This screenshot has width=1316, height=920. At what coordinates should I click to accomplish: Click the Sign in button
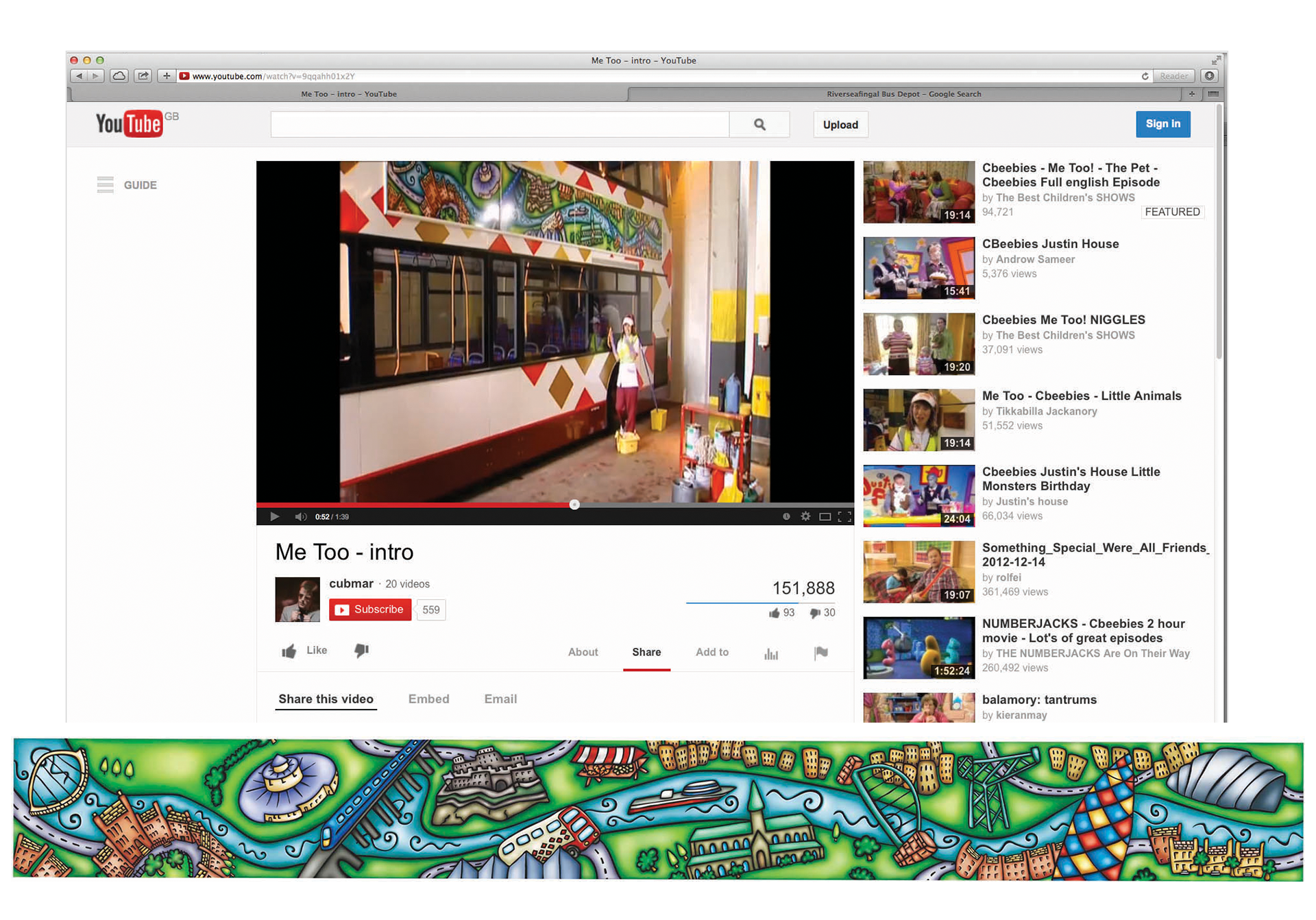1163,124
